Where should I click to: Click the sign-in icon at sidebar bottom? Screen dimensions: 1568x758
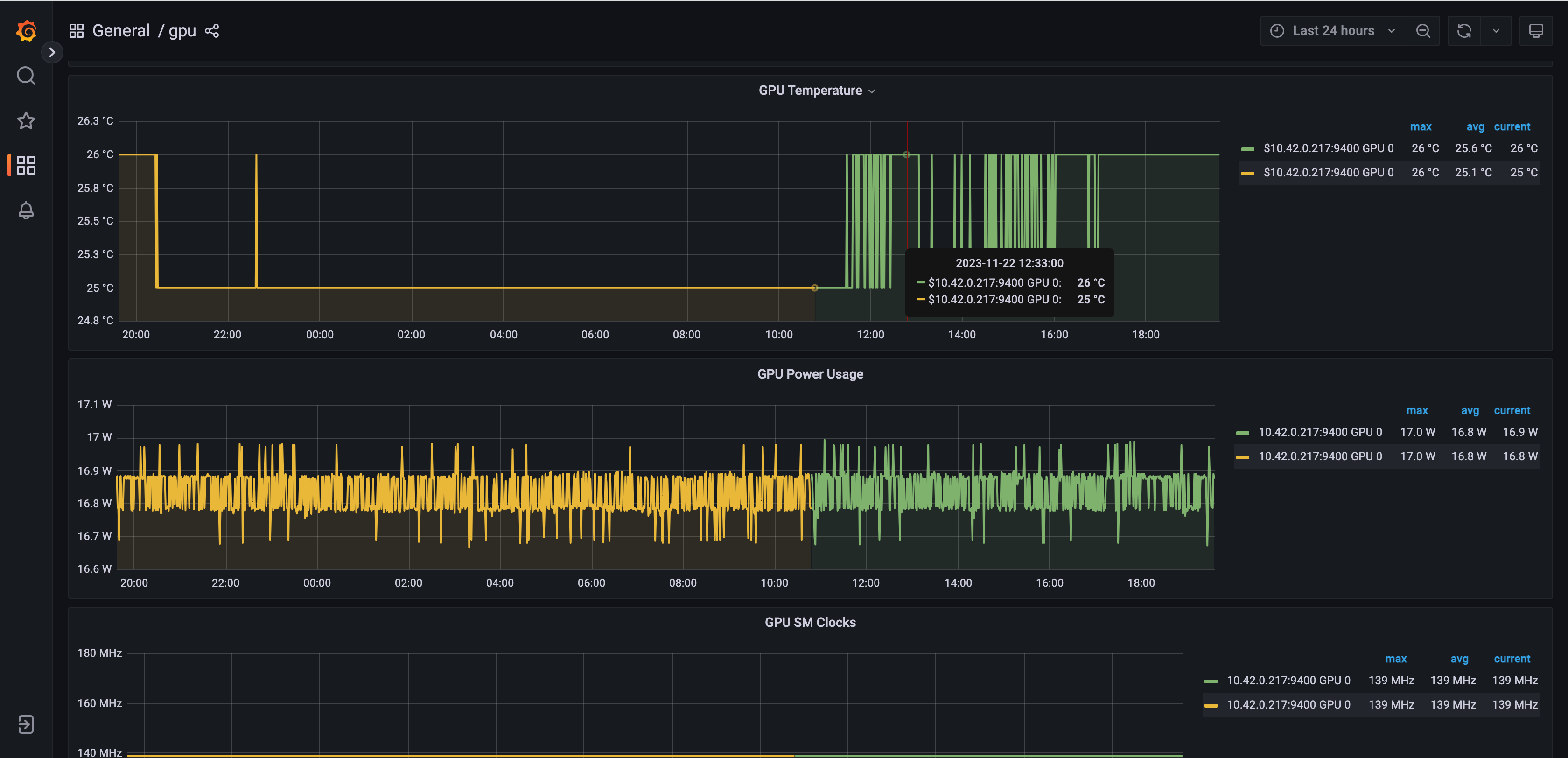(x=26, y=724)
